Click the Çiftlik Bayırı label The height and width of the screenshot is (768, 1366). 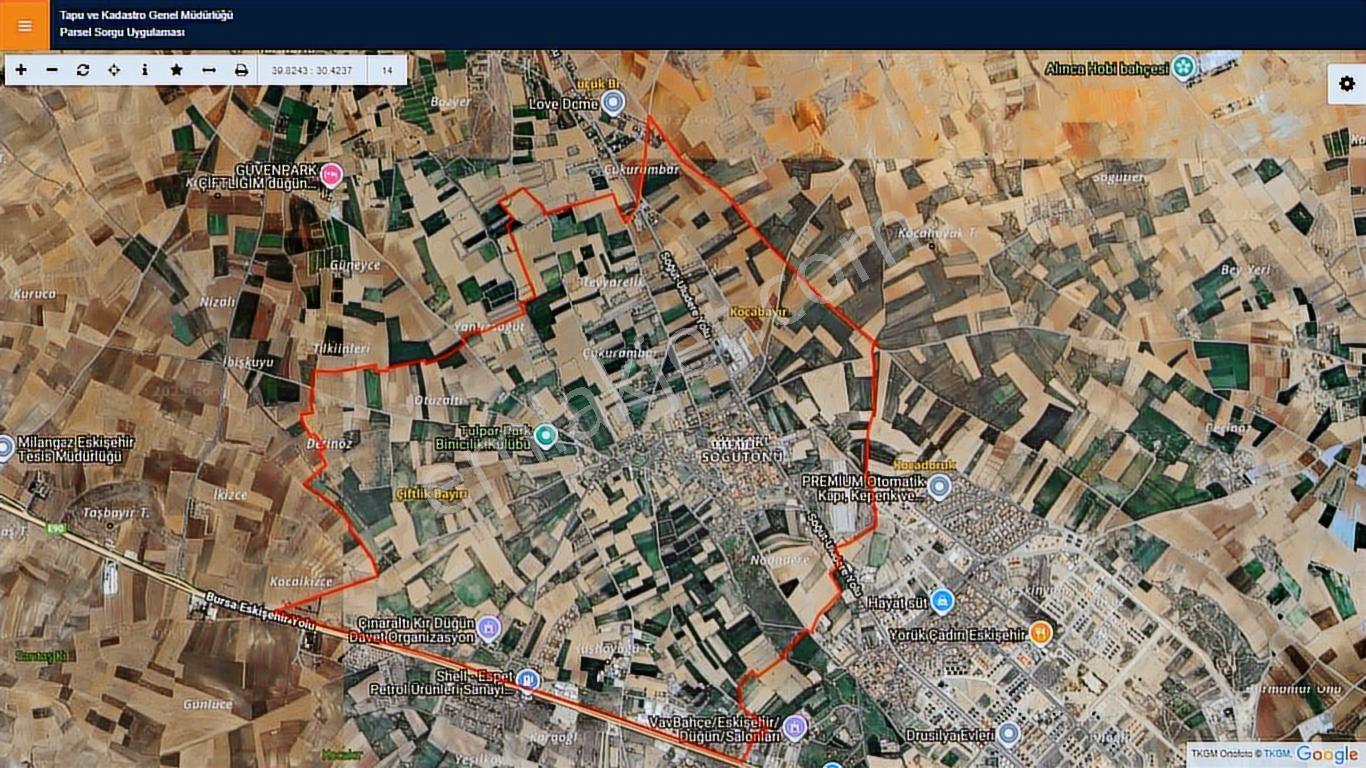click(x=432, y=494)
